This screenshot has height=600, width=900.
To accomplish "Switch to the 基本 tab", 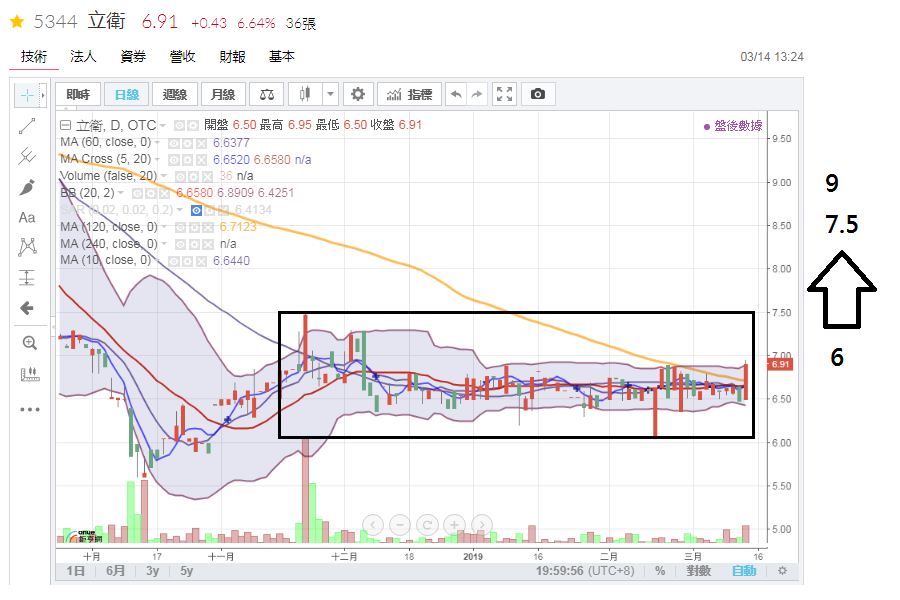I will 282,56.
